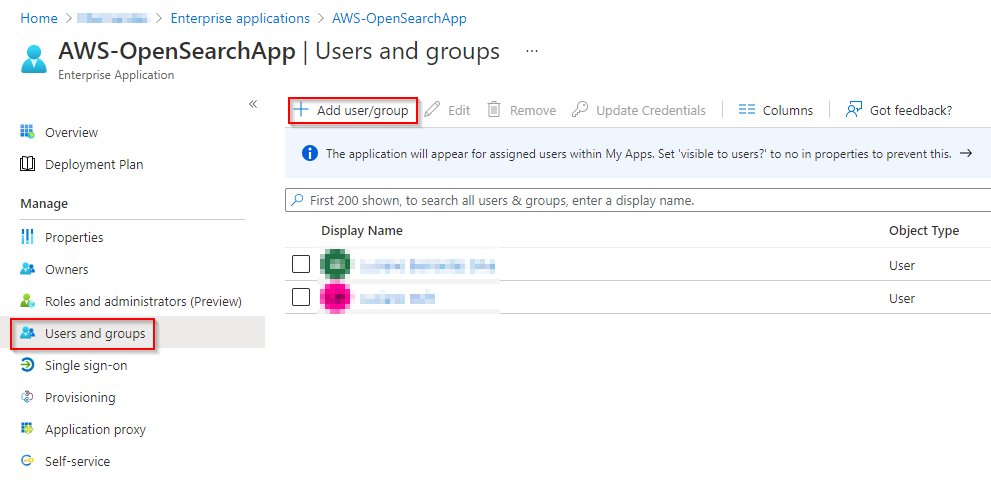Image resolution: width=991 pixels, height=487 pixels.
Task: Click the Got feedback person icon
Action: (x=854, y=110)
